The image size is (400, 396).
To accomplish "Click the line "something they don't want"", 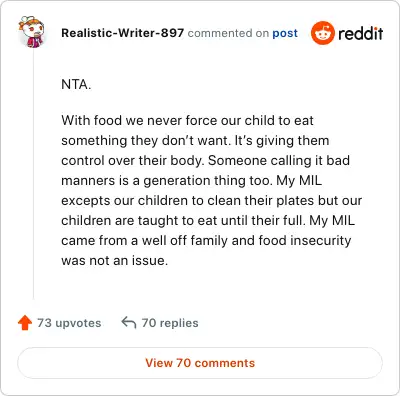I will [x=195, y=141].
